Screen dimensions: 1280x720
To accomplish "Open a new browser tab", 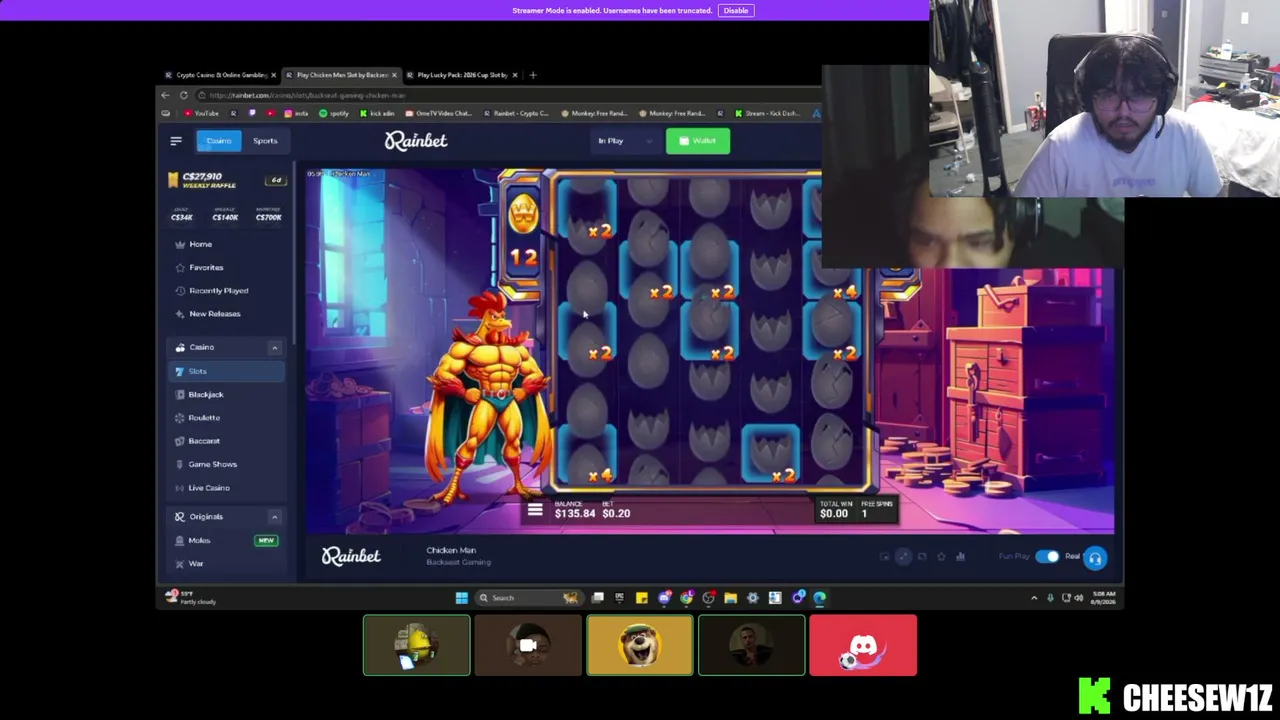I will click(x=533, y=75).
